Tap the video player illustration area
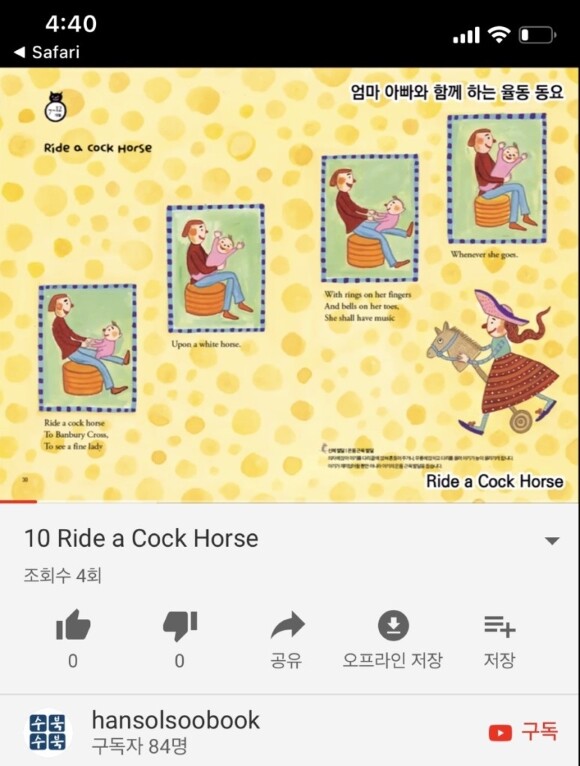Viewport: 580px width, 766px height. 290,284
